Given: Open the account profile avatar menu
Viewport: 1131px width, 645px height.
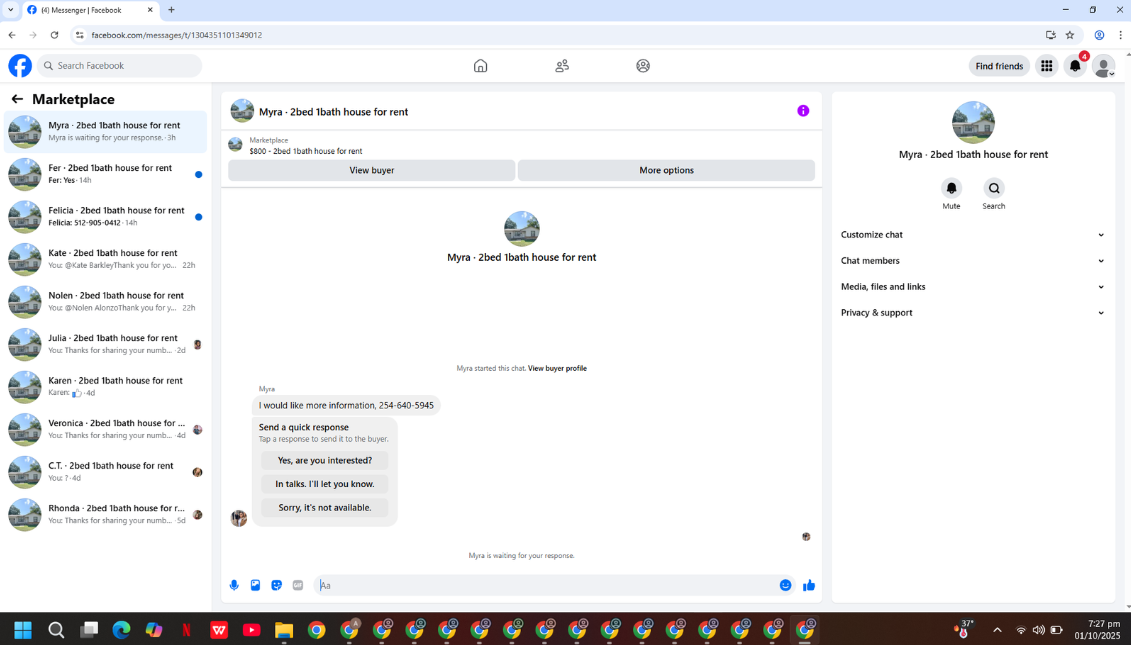Looking at the screenshot, I should pos(1104,66).
